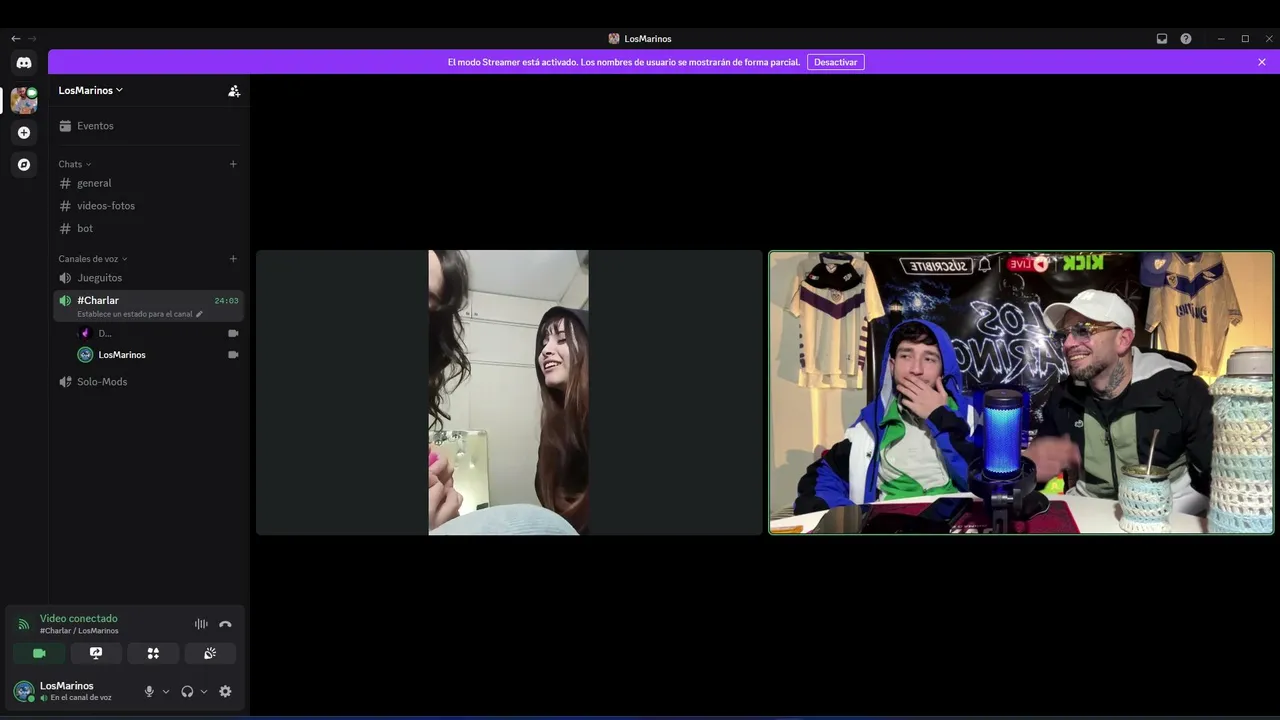Open microphone input device options arrow

click(x=166, y=691)
